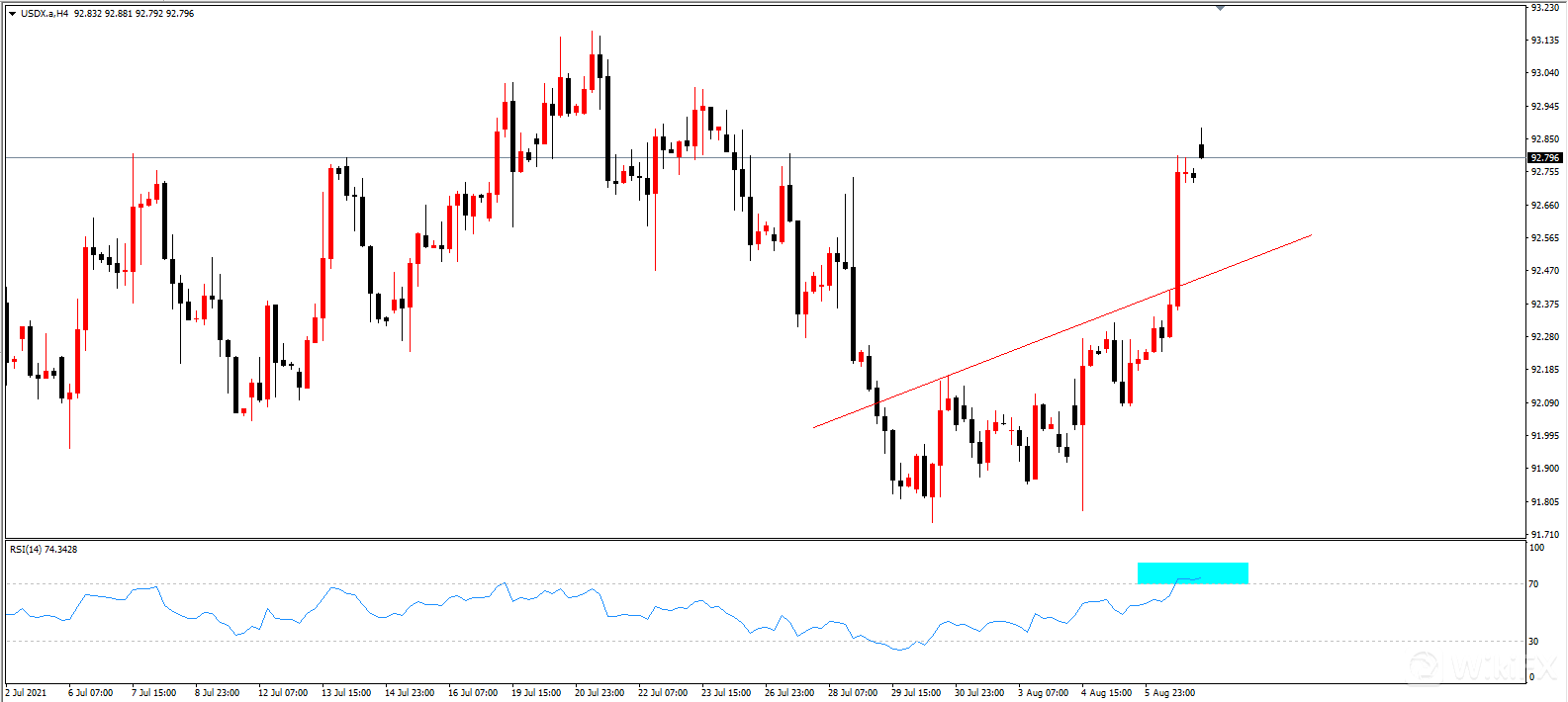
Task: Click the RSI 100 scale label
Action: coord(1536,548)
